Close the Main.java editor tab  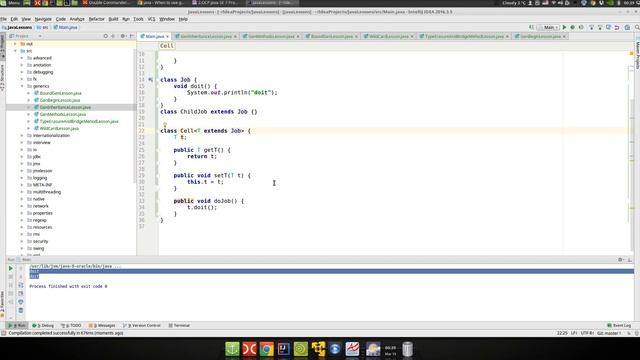(167, 36)
